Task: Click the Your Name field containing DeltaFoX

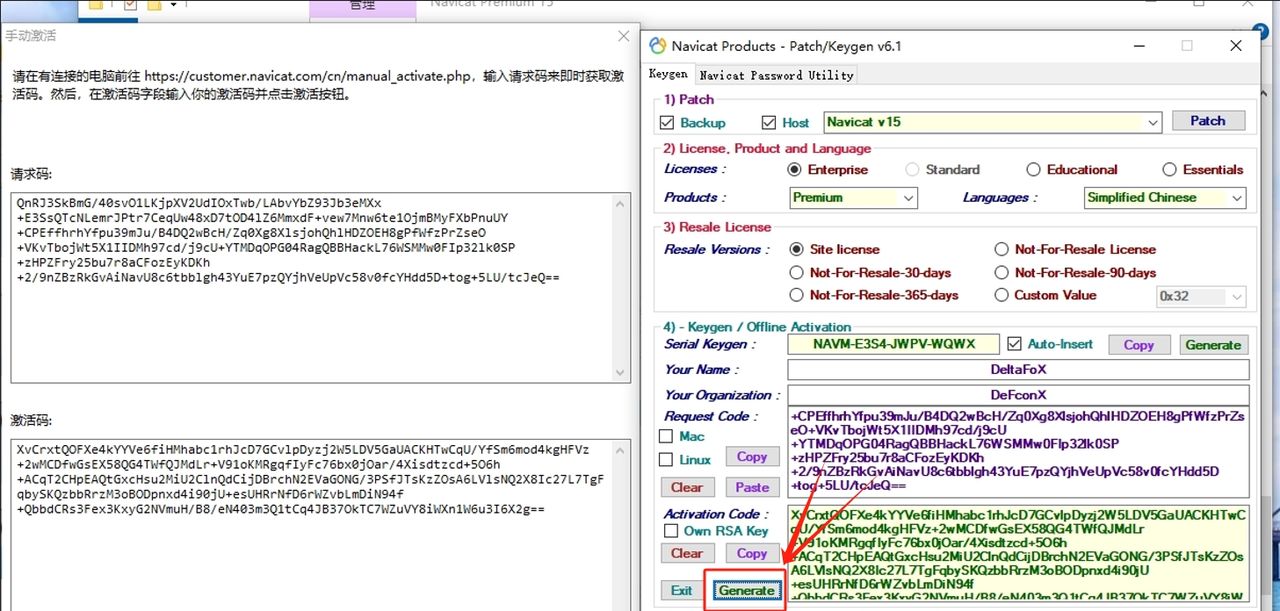Action: 1018,369
